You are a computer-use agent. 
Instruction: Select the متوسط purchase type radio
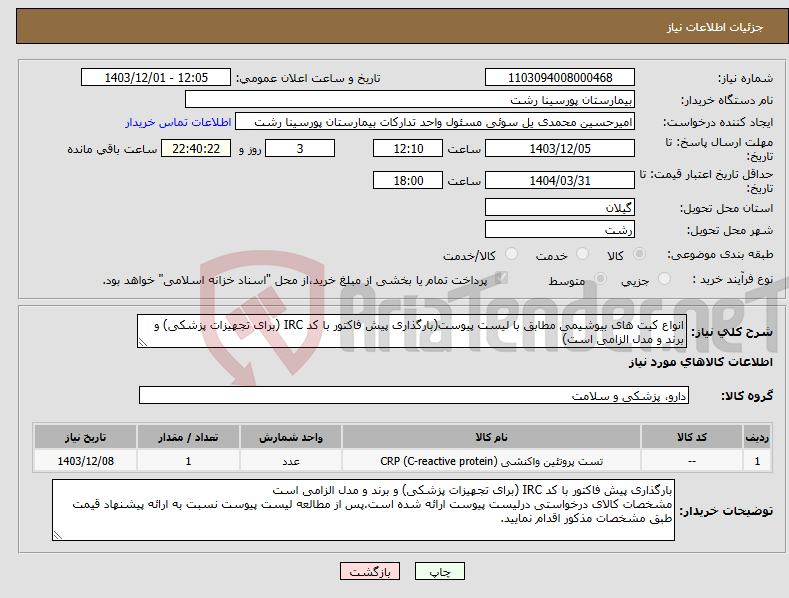(x=600, y=279)
